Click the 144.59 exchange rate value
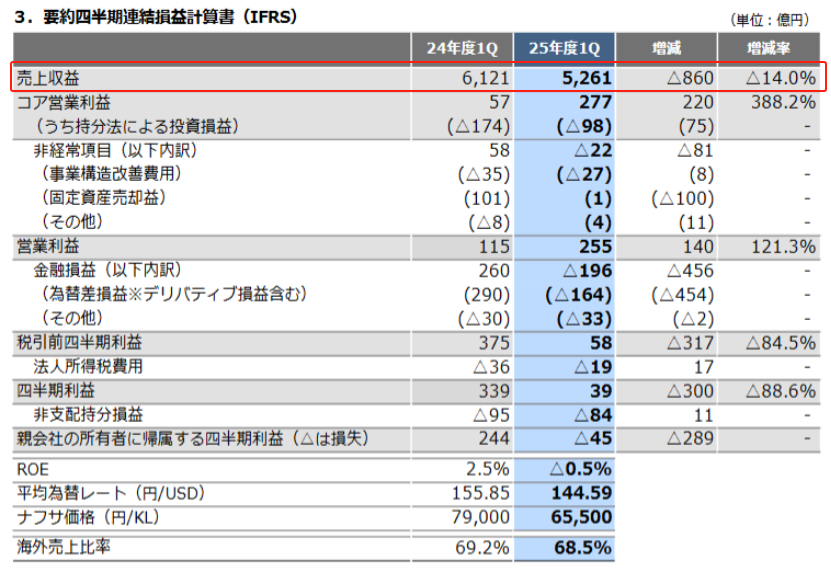This screenshot has width=831, height=573. point(582,493)
